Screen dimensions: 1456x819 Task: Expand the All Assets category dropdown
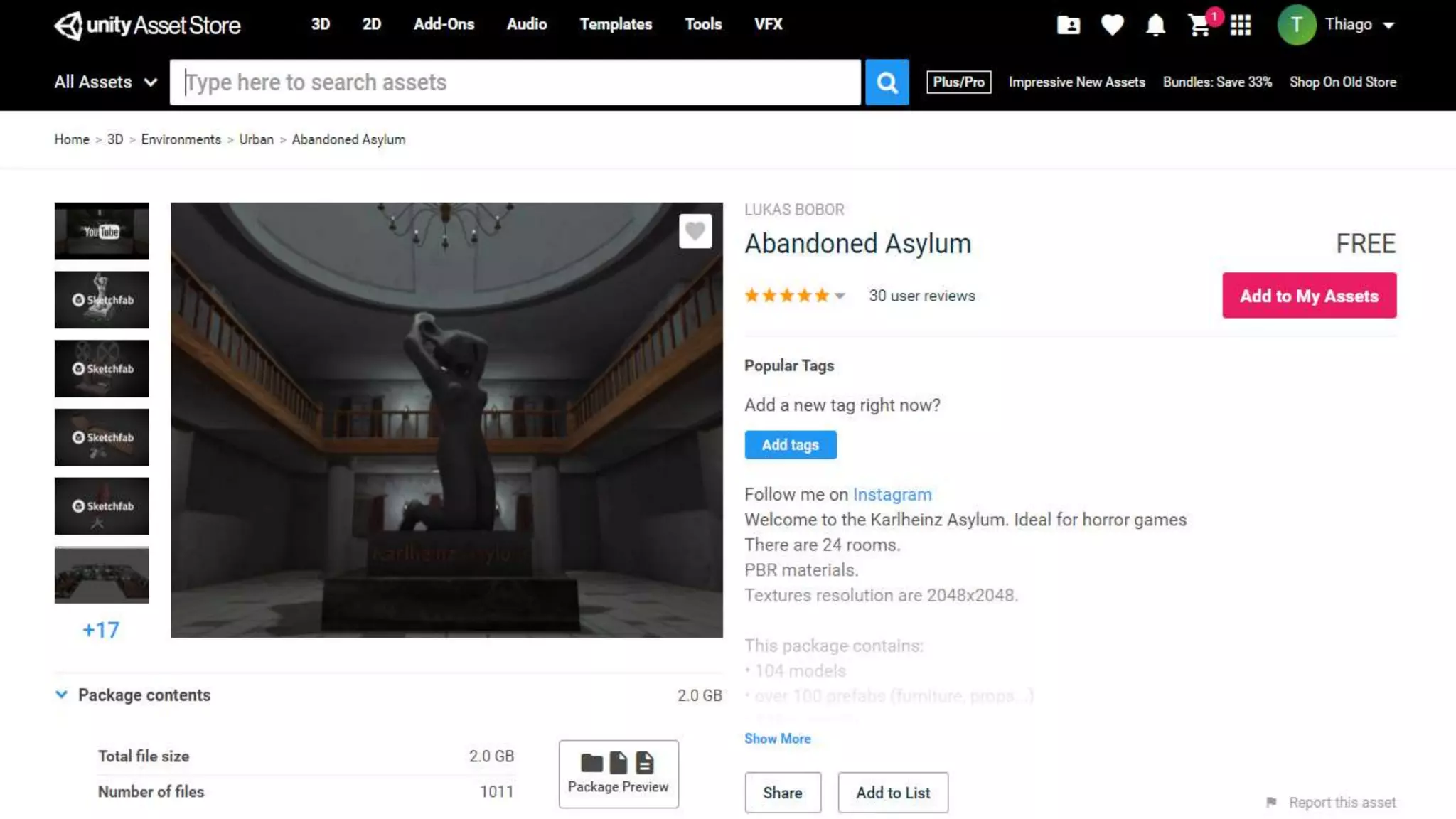coord(105,82)
